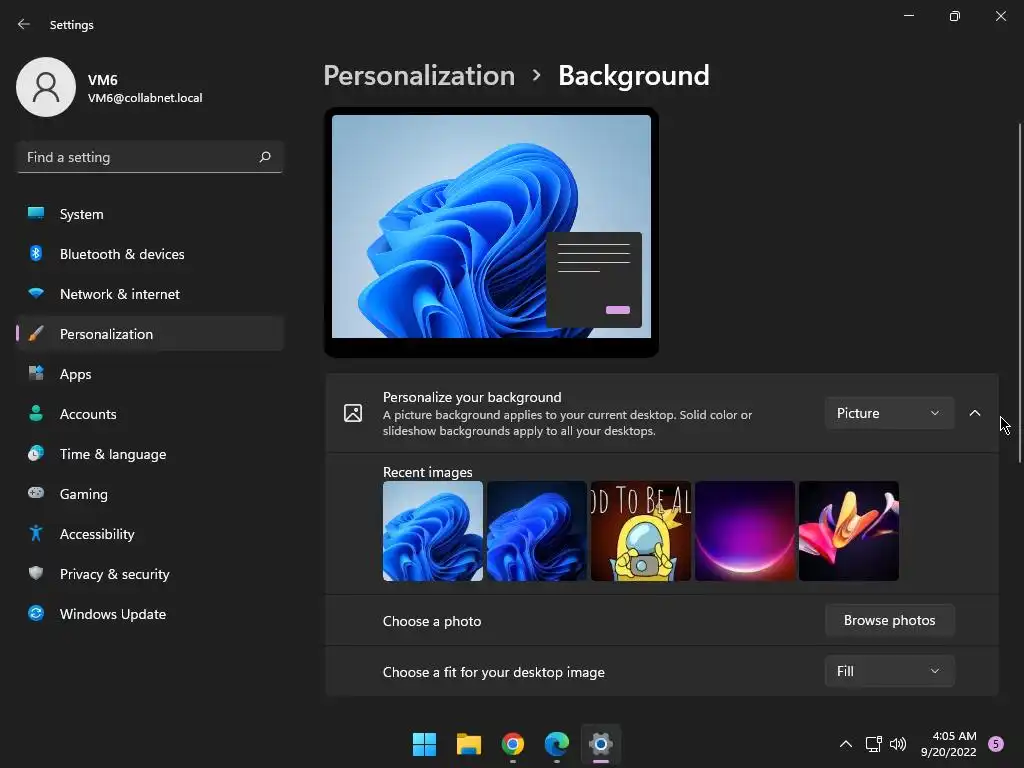
Task: Click the Privacy shield icon
Action: click(x=36, y=573)
